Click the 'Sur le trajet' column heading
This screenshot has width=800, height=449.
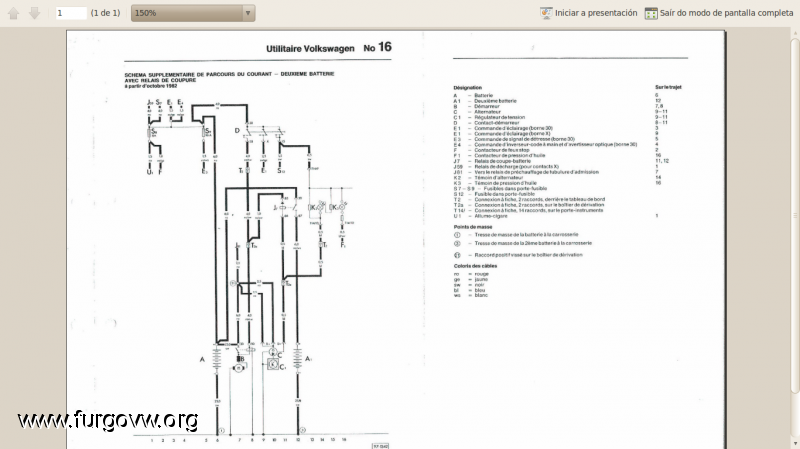coord(668,87)
